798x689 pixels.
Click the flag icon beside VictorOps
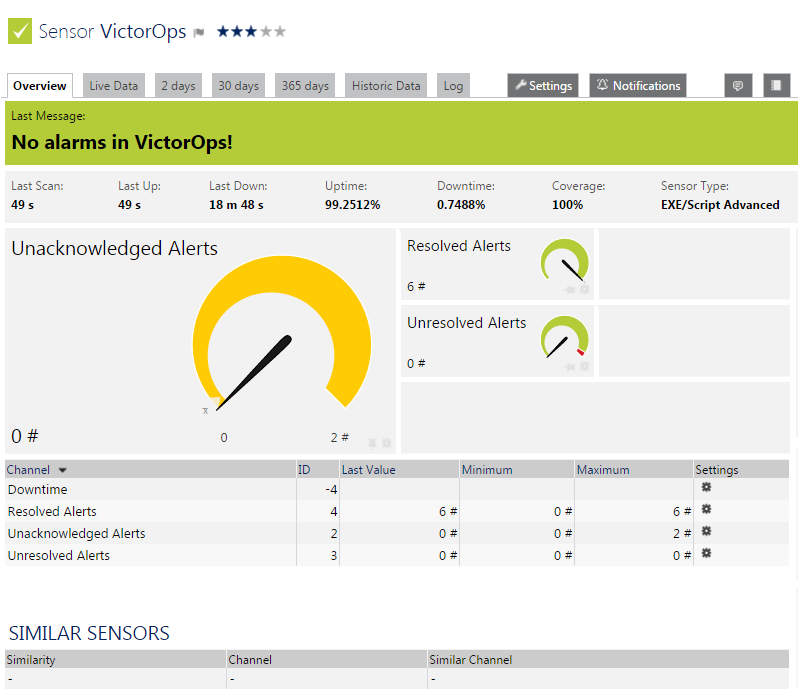(199, 33)
